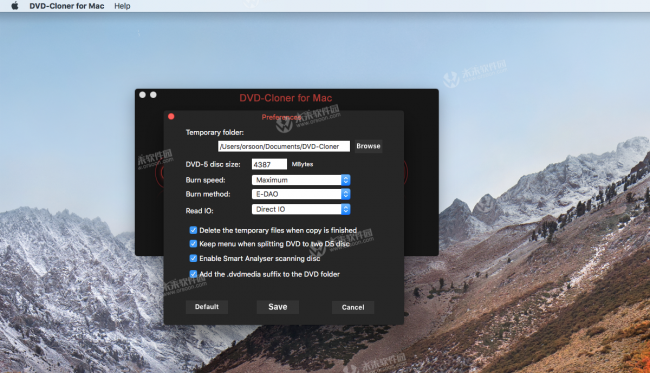Click the 'Preferences' dialog title
650x373 pixels.
[x=281, y=117]
